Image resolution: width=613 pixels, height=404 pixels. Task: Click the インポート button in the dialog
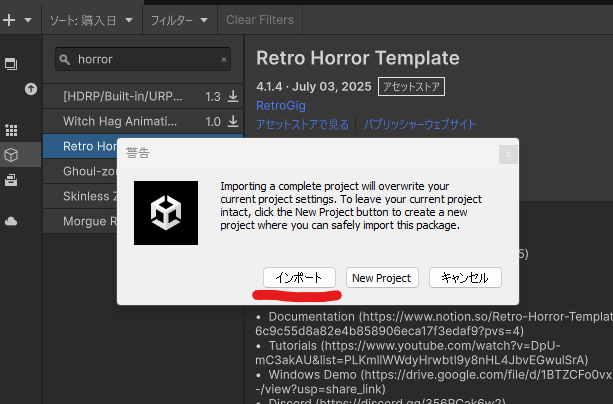(299, 278)
